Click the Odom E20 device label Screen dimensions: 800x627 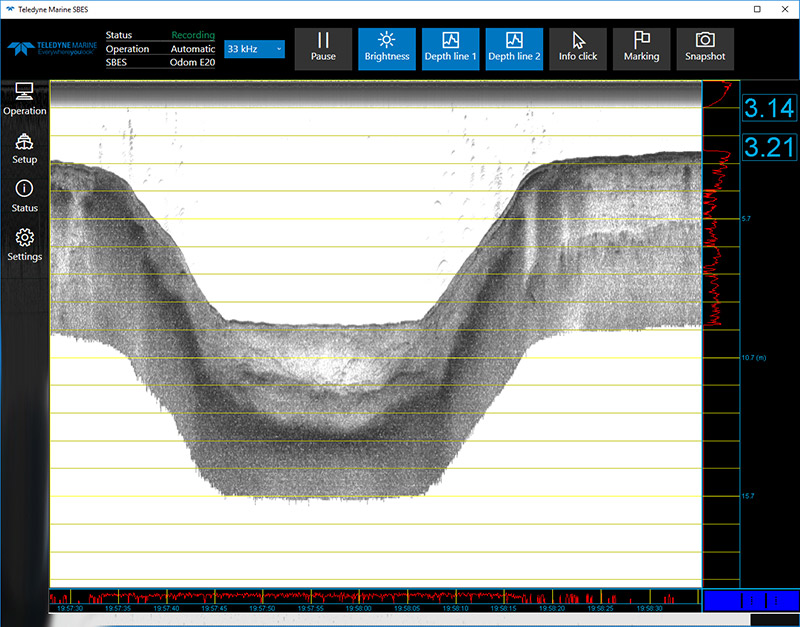(193, 62)
